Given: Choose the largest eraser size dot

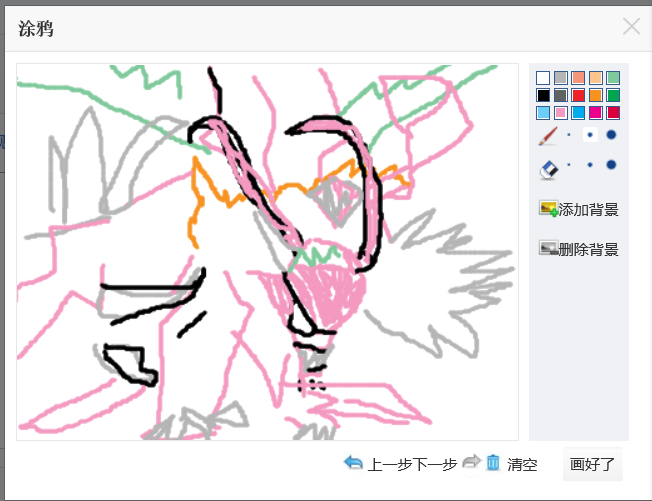Looking at the screenshot, I should [x=611, y=165].
